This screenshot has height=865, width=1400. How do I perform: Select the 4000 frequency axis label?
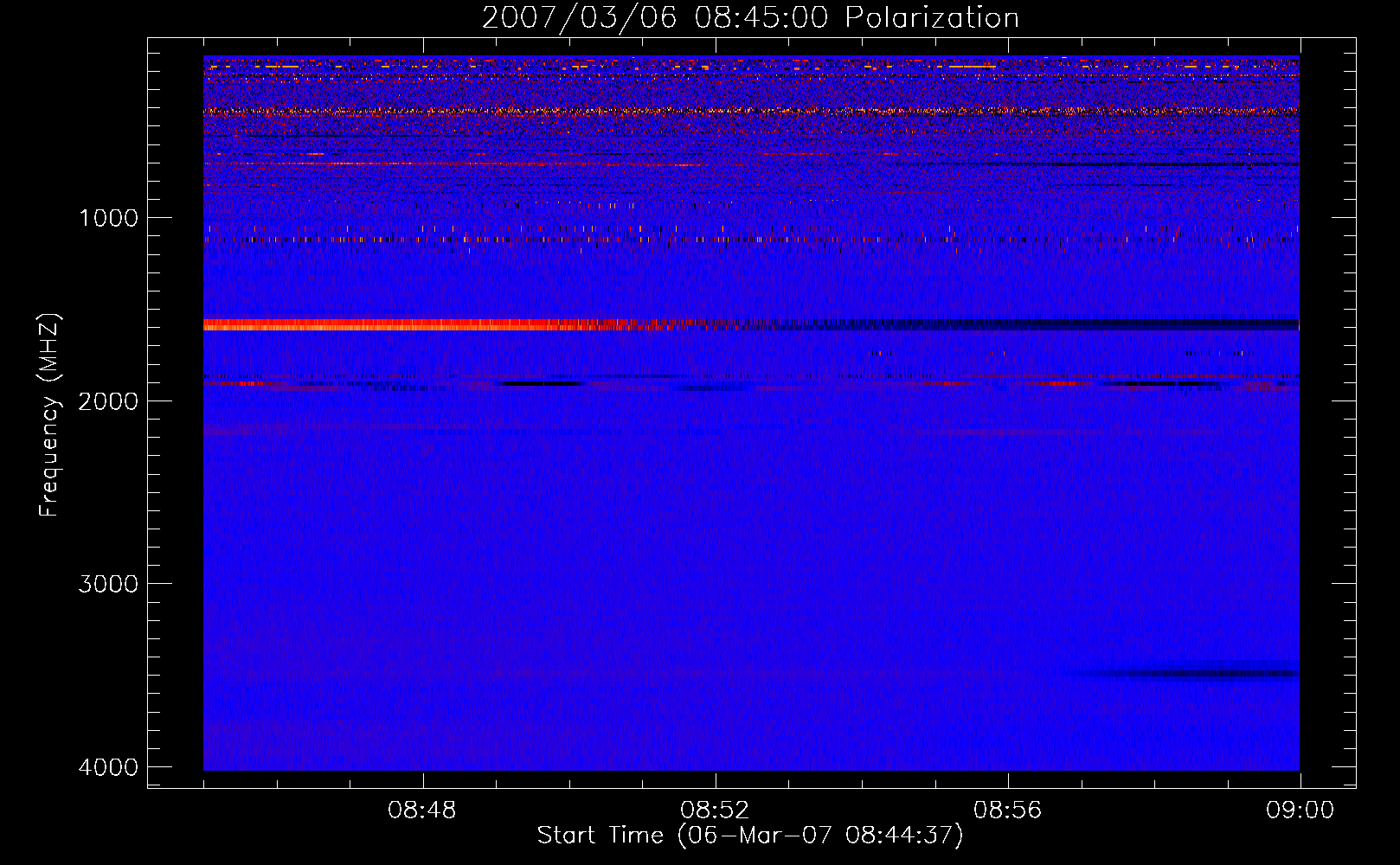(108, 767)
